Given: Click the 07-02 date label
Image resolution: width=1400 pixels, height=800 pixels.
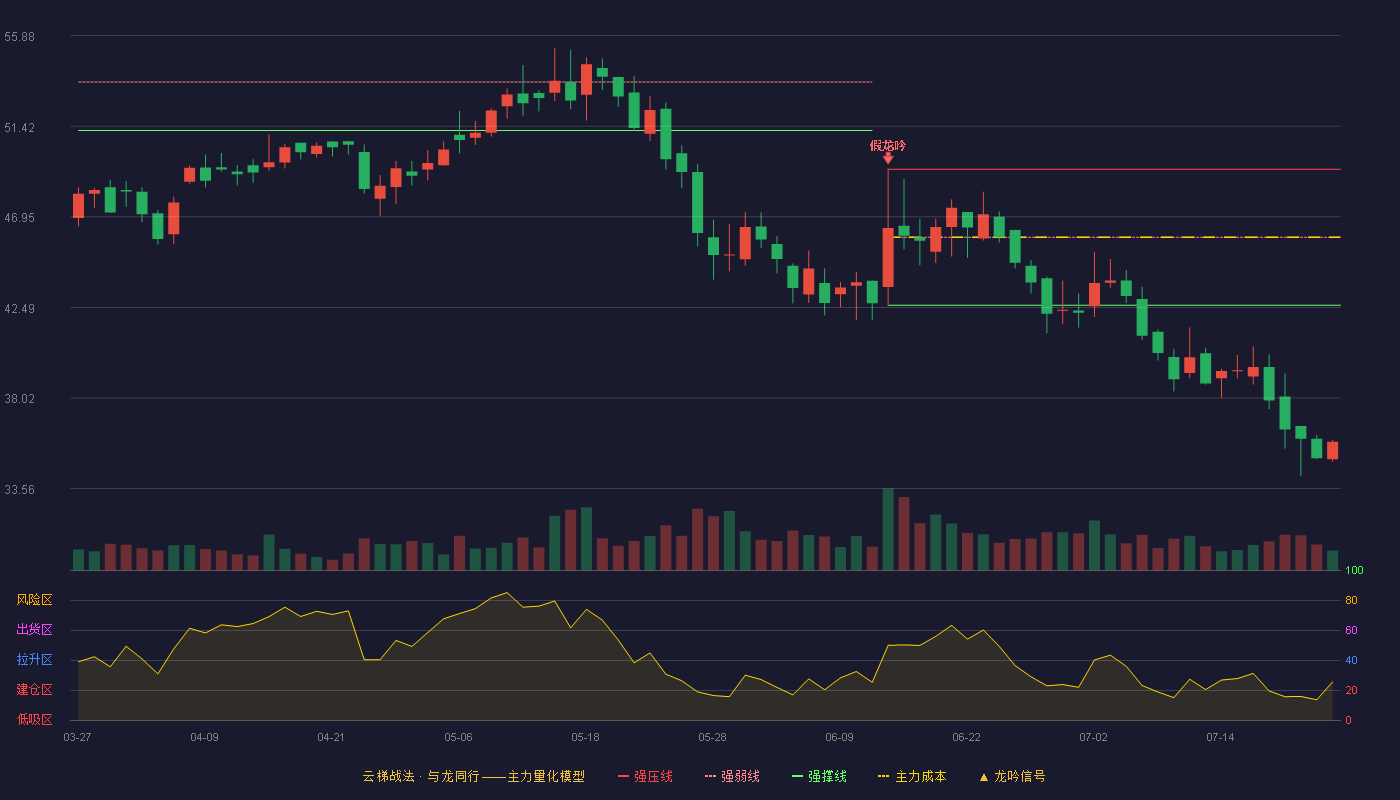Looking at the screenshot, I should (1093, 737).
